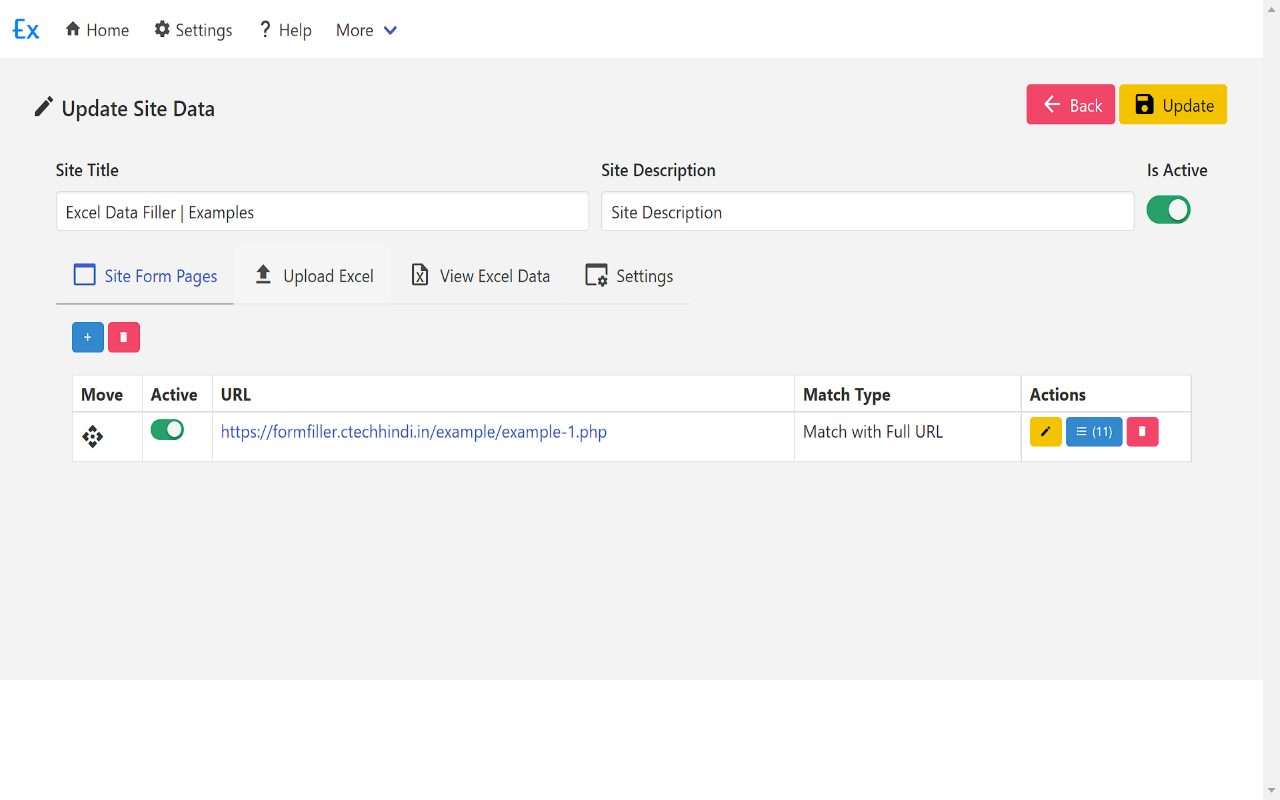Open the blue fields list (11) icon

click(x=1094, y=432)
